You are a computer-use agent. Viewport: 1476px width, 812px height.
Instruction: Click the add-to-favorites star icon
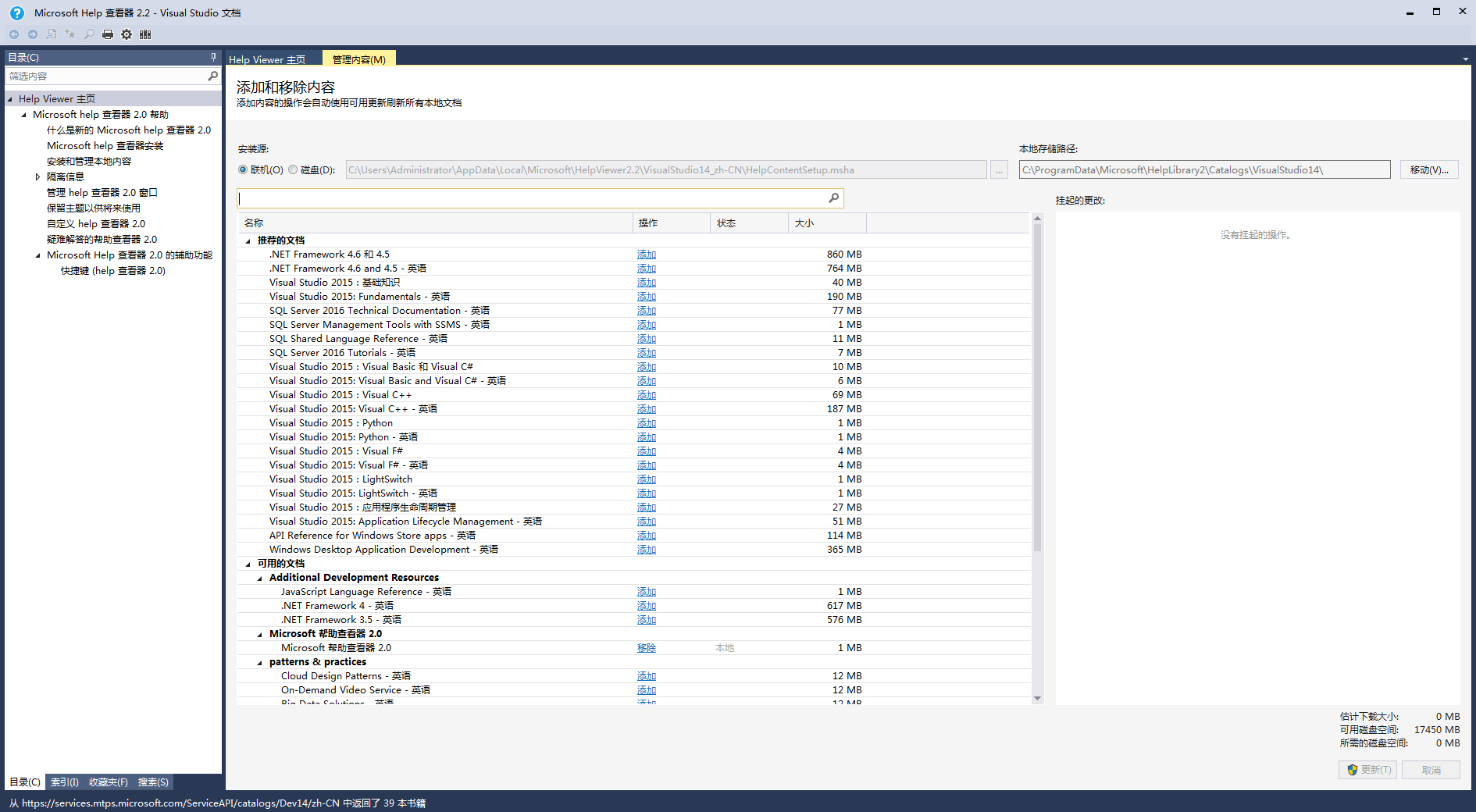coord(70,34)
